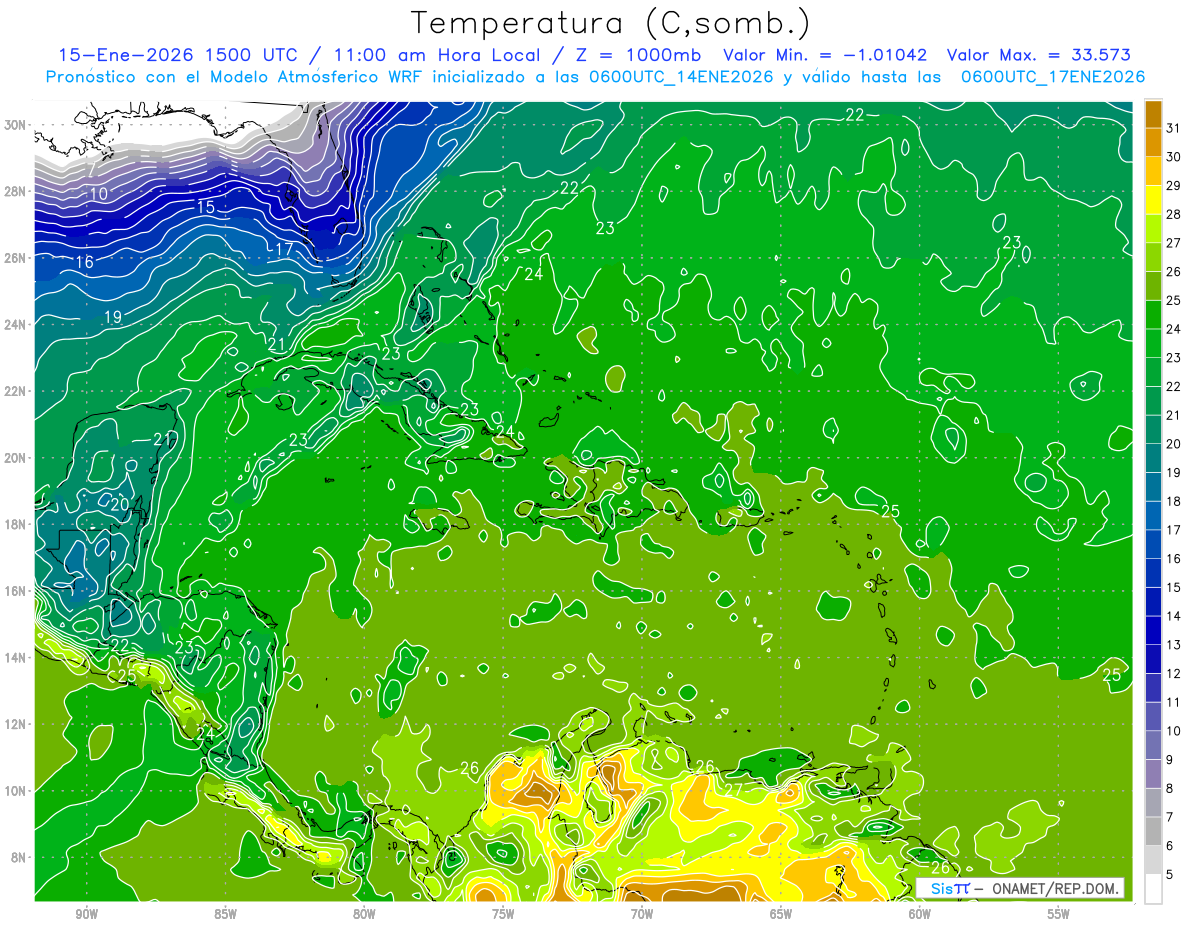Click the contour label 15 on the map
The height and width of the screenshot is (927, 1200).
click(205, 207)
